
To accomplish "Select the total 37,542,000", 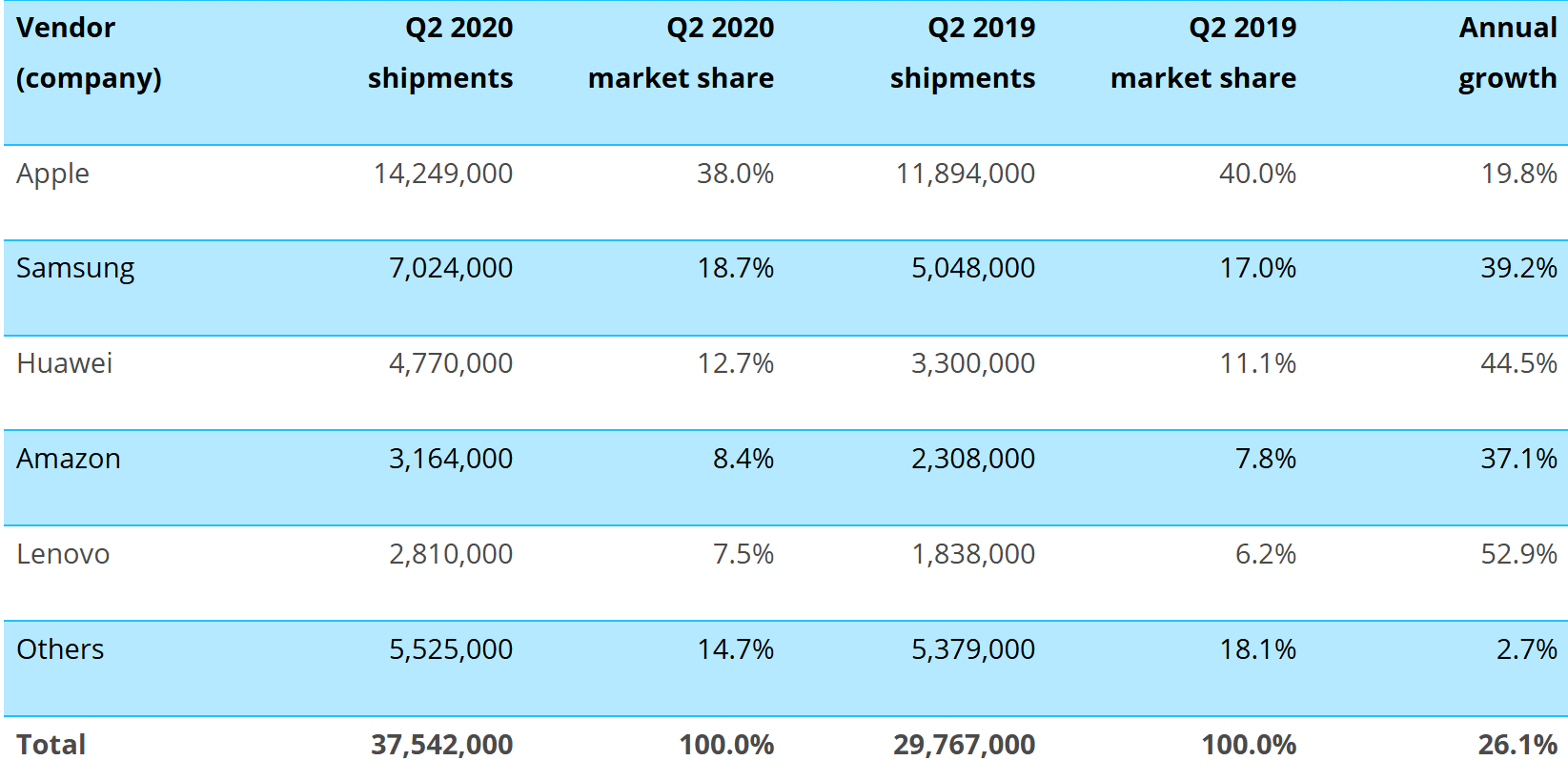I will tap(442, 745).
